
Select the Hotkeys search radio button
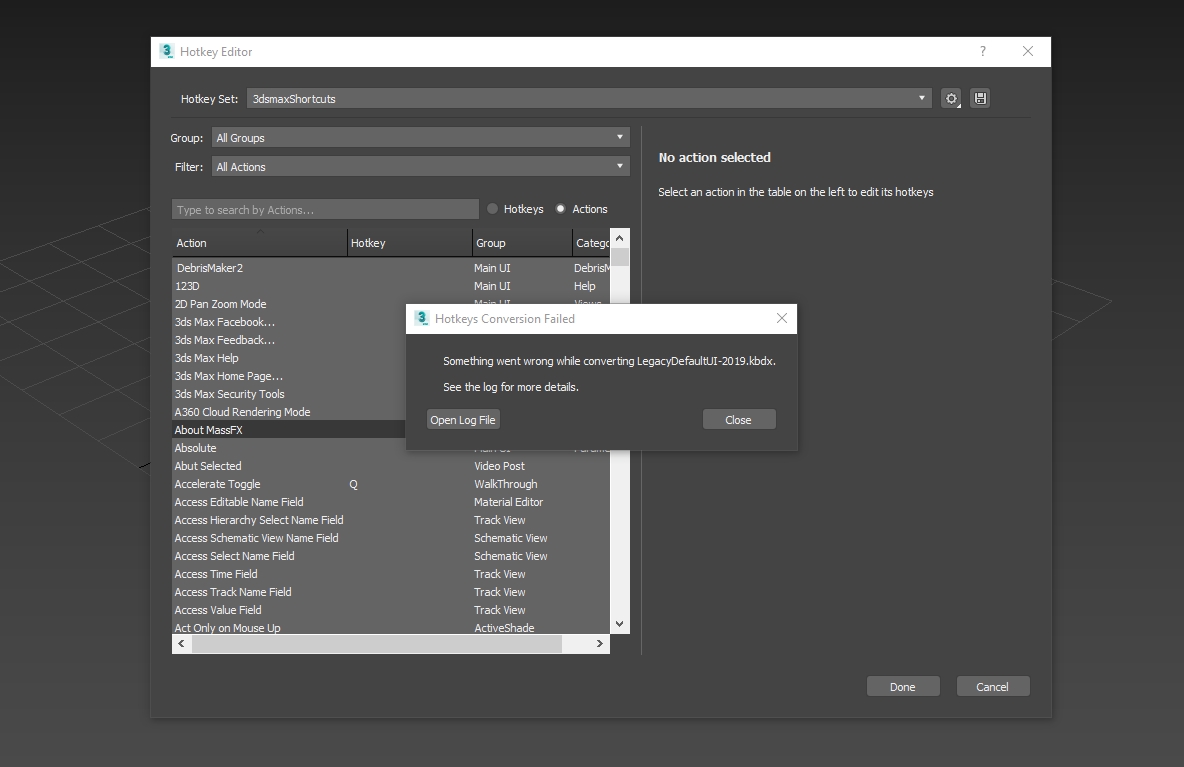click(x=492, y=209)
